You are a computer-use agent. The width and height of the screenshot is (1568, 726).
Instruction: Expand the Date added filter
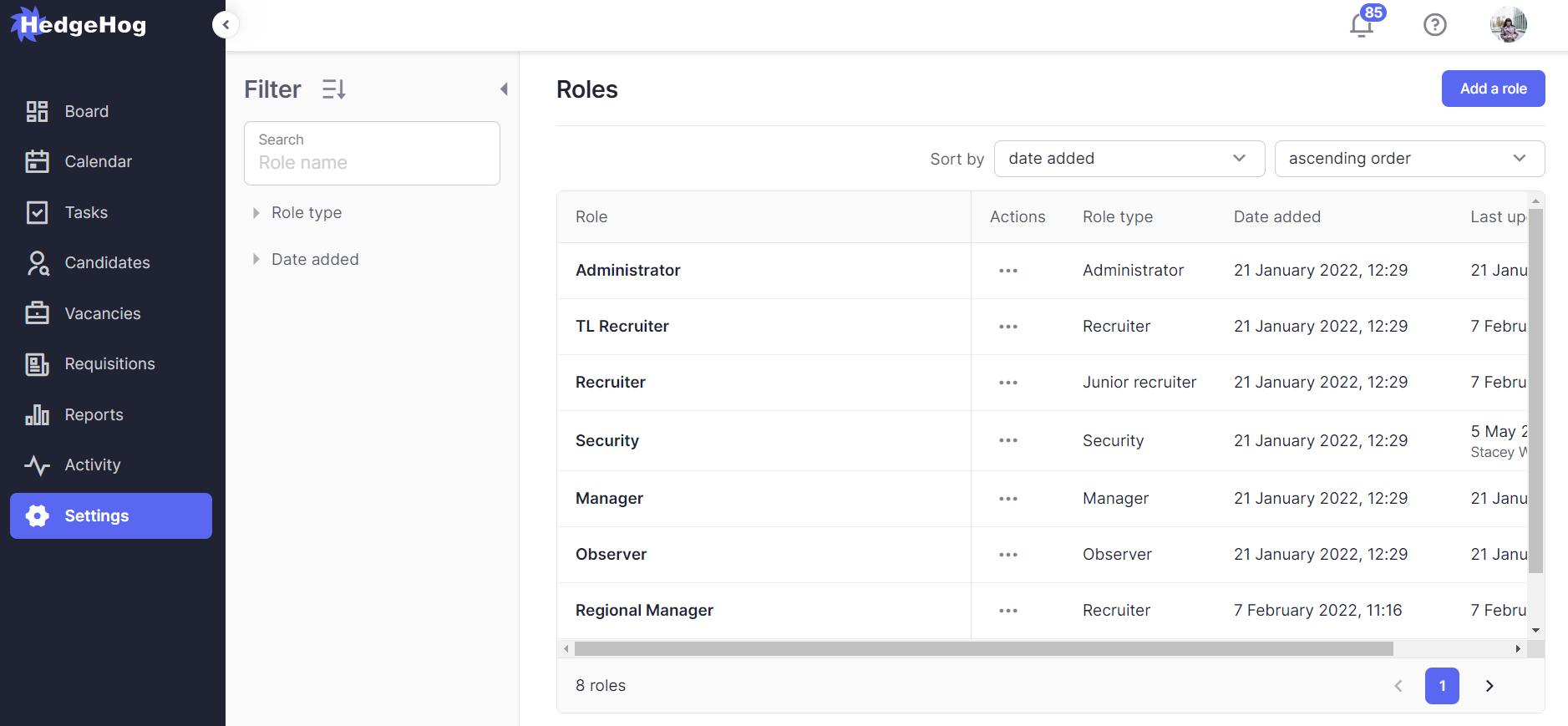pos(314,260)
